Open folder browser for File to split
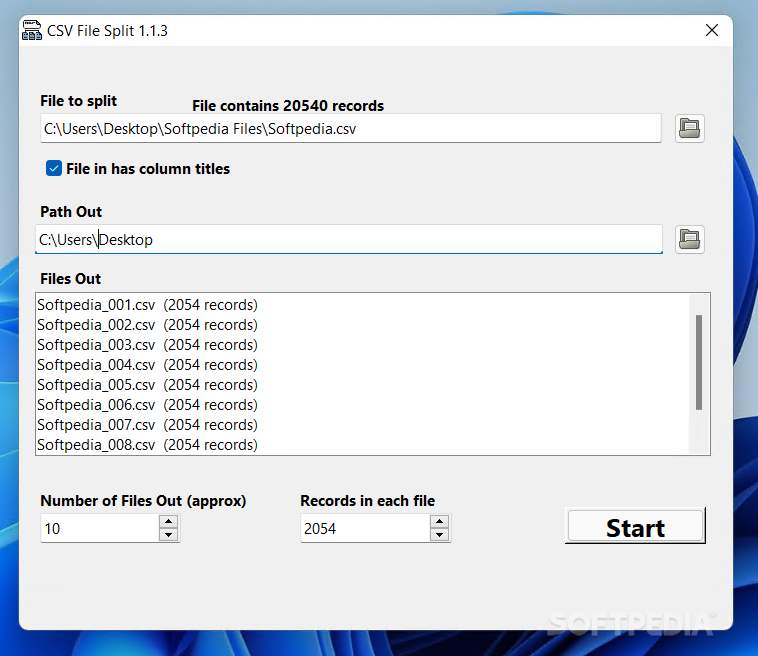 (689, 129)
